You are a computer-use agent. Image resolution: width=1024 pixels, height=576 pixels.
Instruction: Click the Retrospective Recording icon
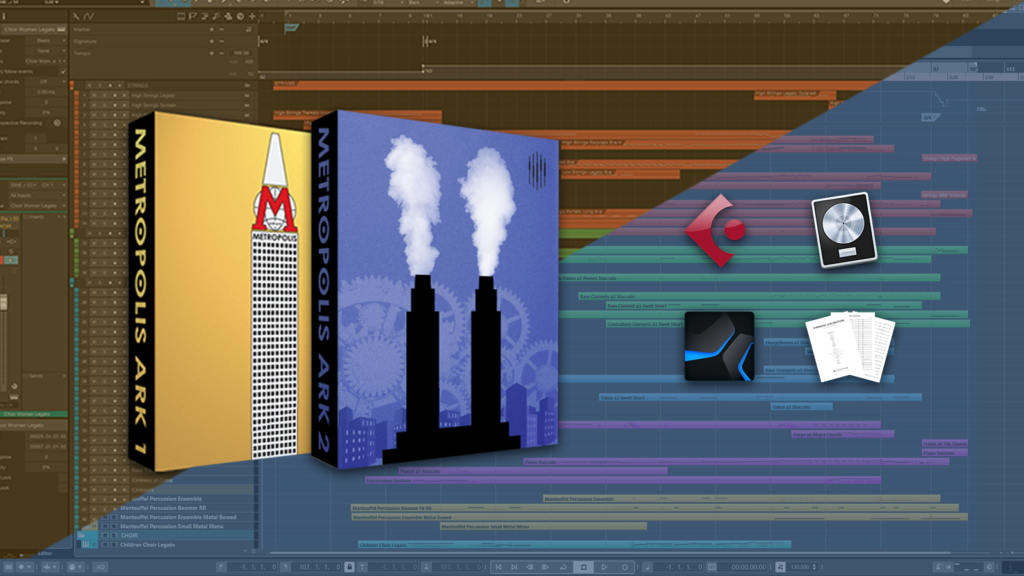(x=57, y=123)
